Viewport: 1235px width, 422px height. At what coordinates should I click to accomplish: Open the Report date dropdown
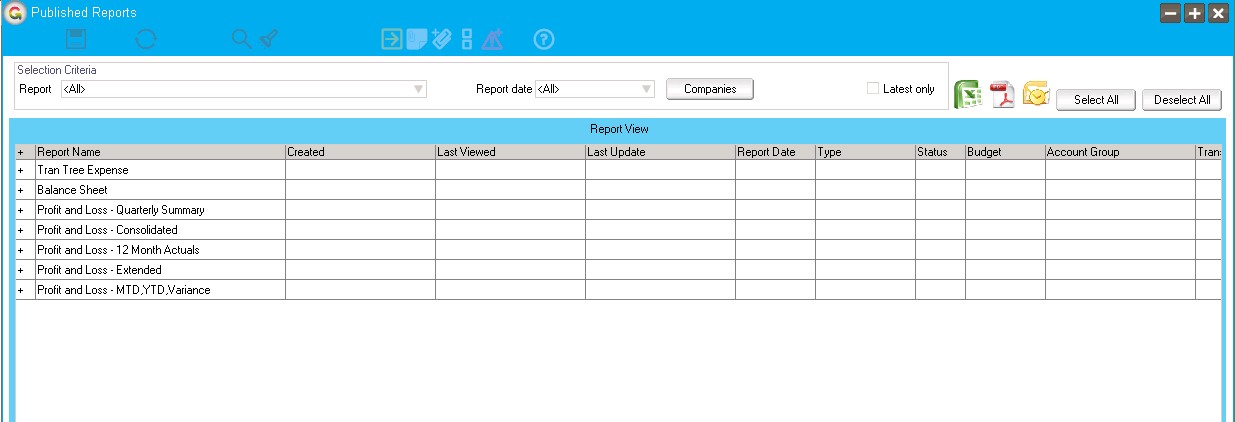click(595, 89)
